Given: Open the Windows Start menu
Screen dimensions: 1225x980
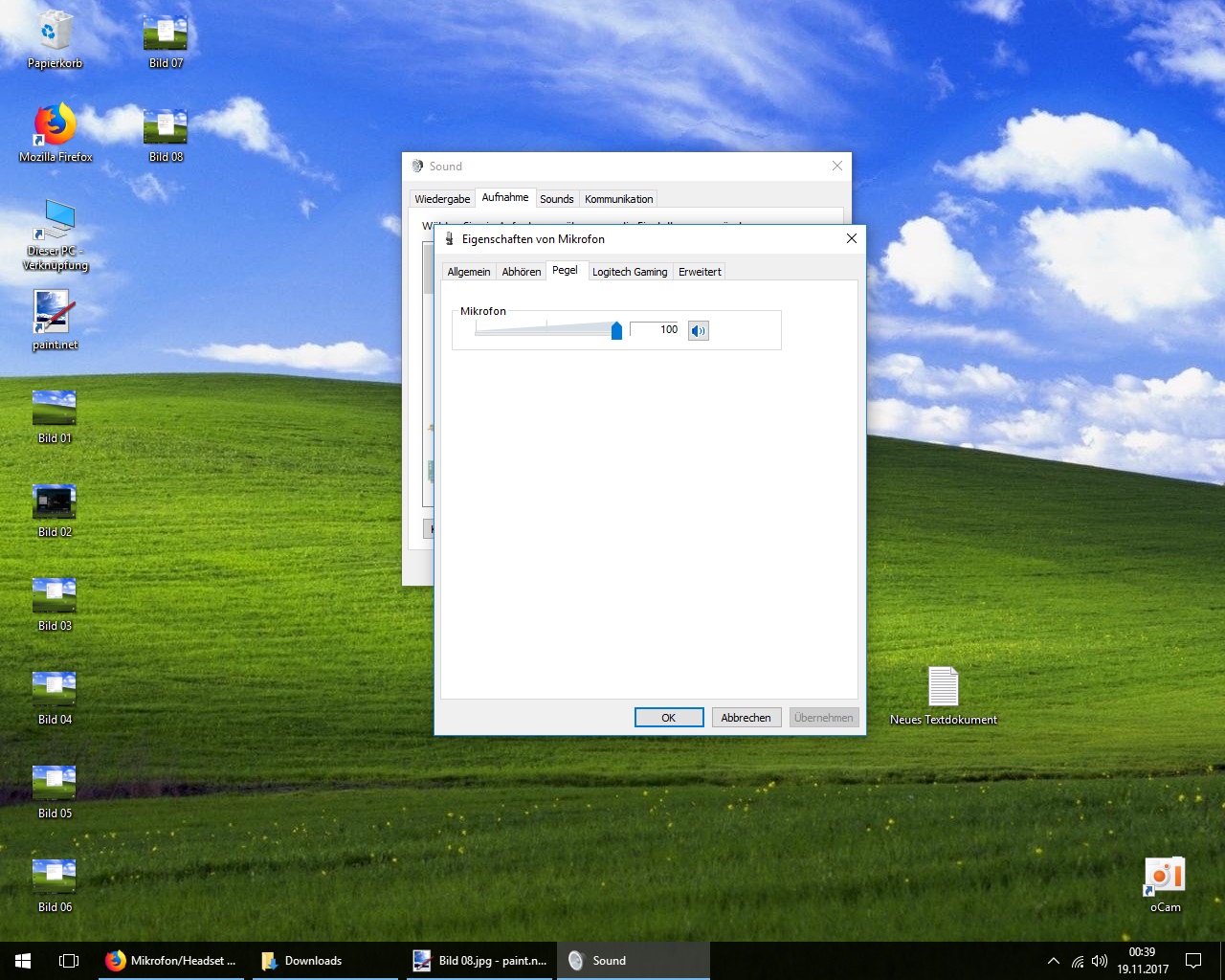Looking at the screenshot, I should click(x=23, y=961).
